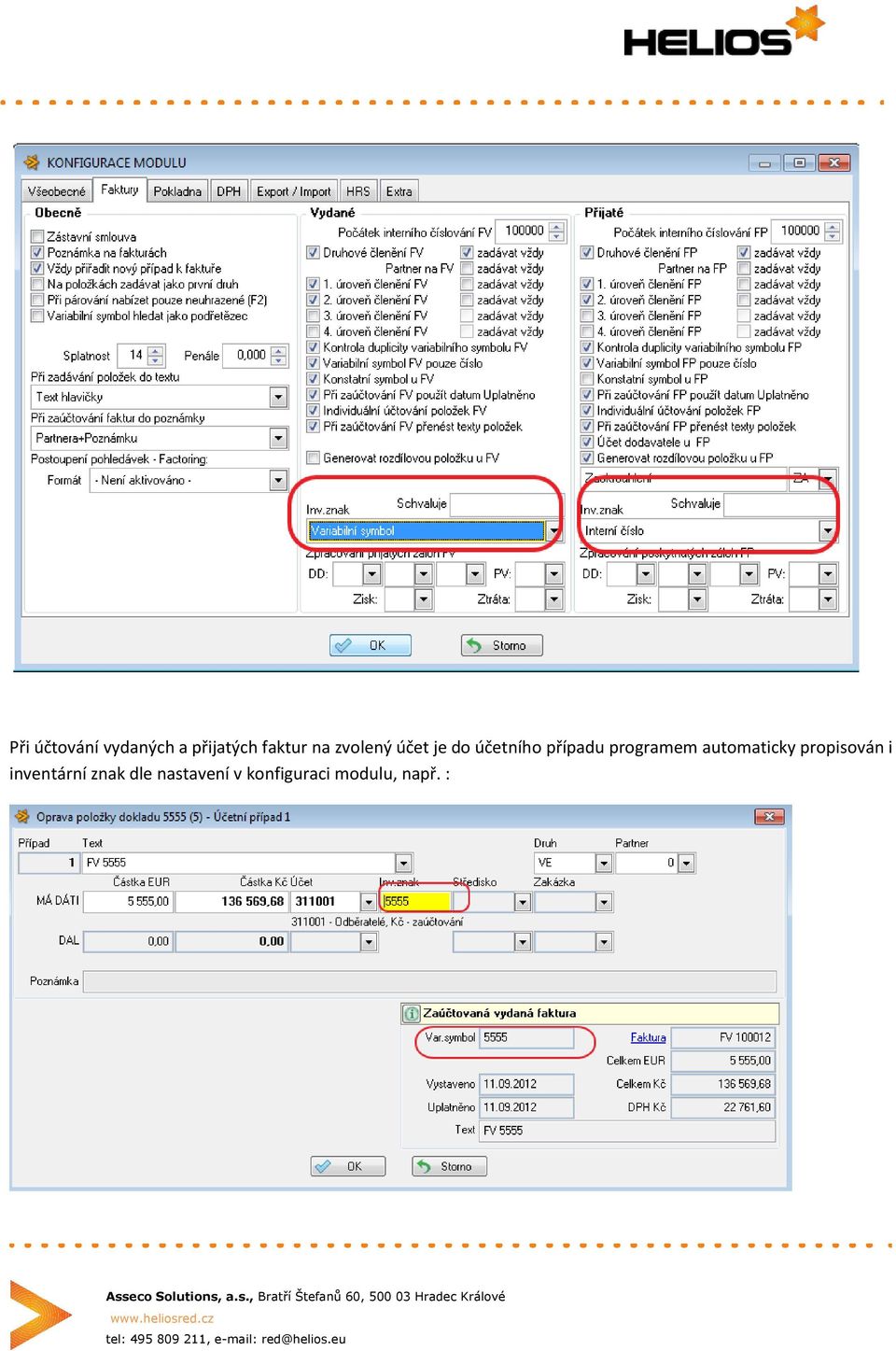The image size is (896, 1351).
Task: Toggle 3. úroveň členění FP checkbox
Action: 587,316
